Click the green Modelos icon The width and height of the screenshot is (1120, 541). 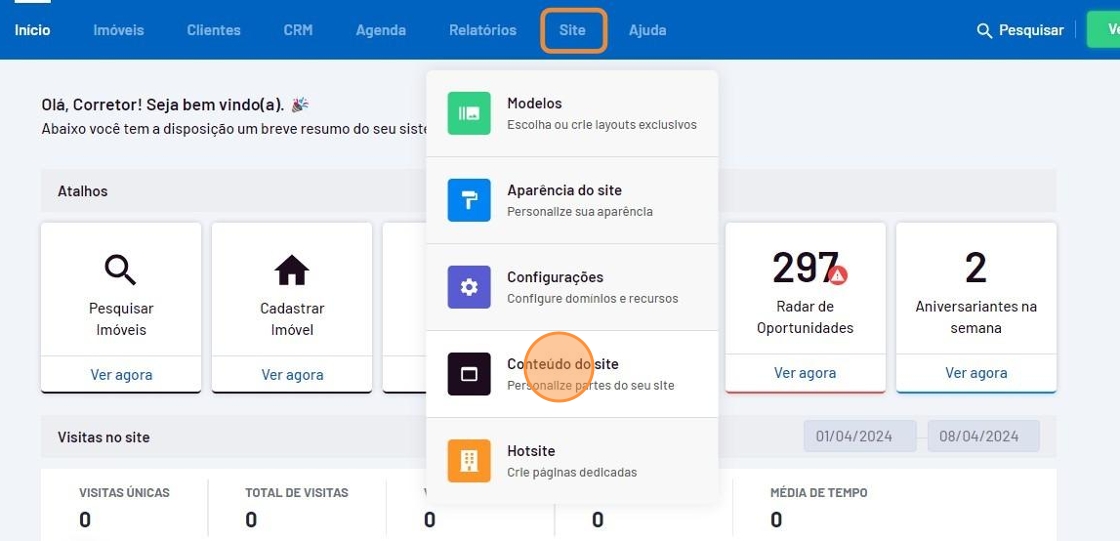pyautogui.click(x=468, y=113)
